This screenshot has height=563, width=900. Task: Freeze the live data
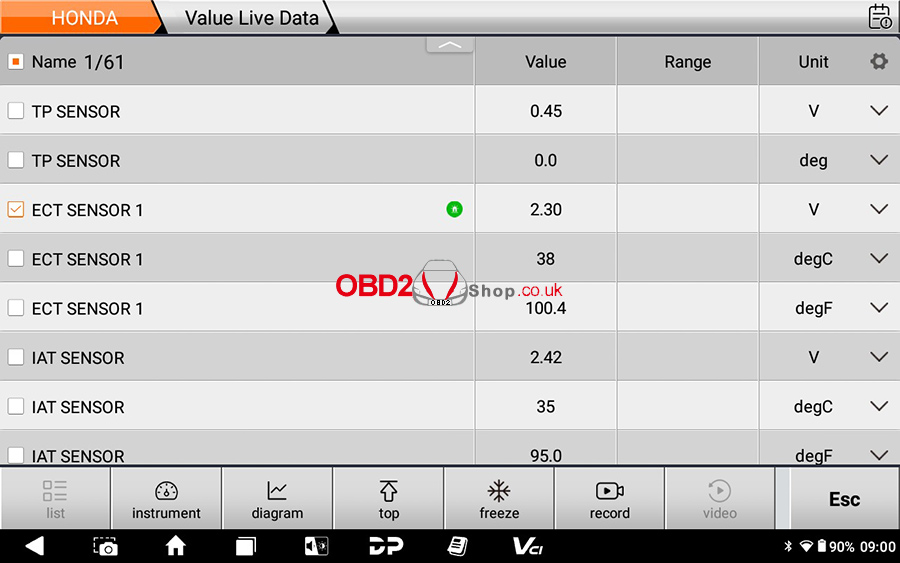(499, 499)
